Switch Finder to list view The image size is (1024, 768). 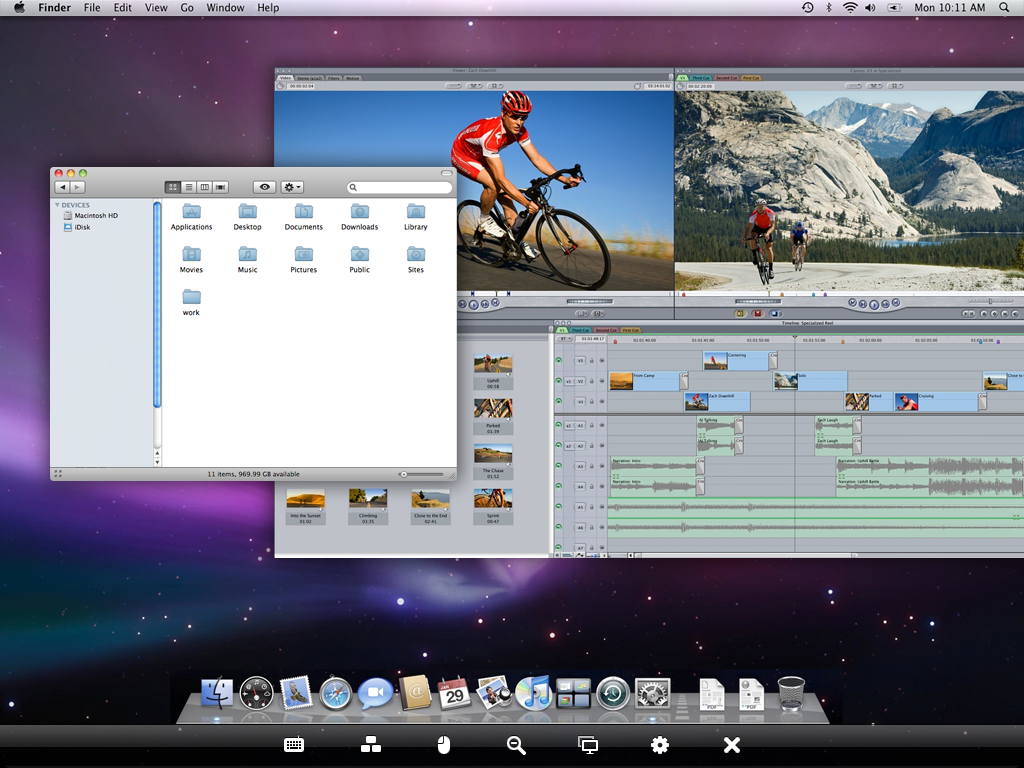pos(189,187)
